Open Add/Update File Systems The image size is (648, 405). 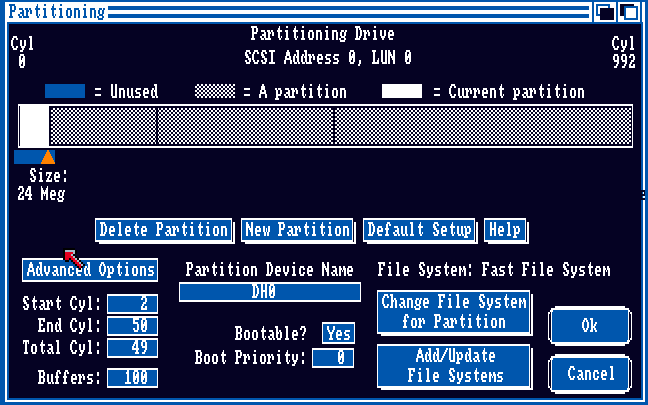pyautogui.click(x=454, y=366)
